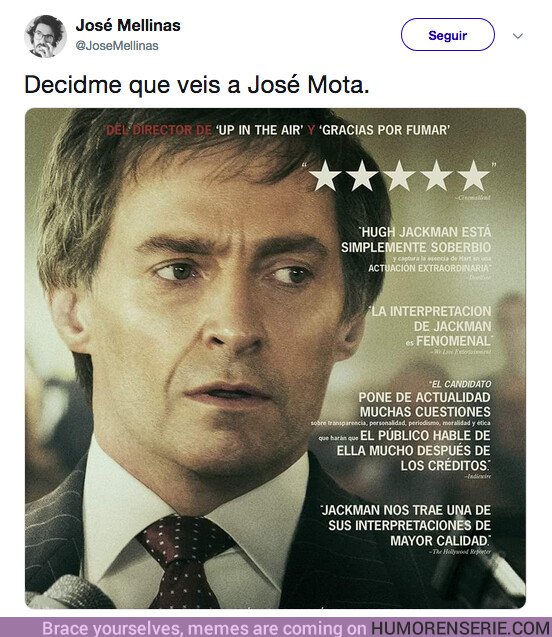Open the movie poster image by clicking the necktie

(183, 561)
